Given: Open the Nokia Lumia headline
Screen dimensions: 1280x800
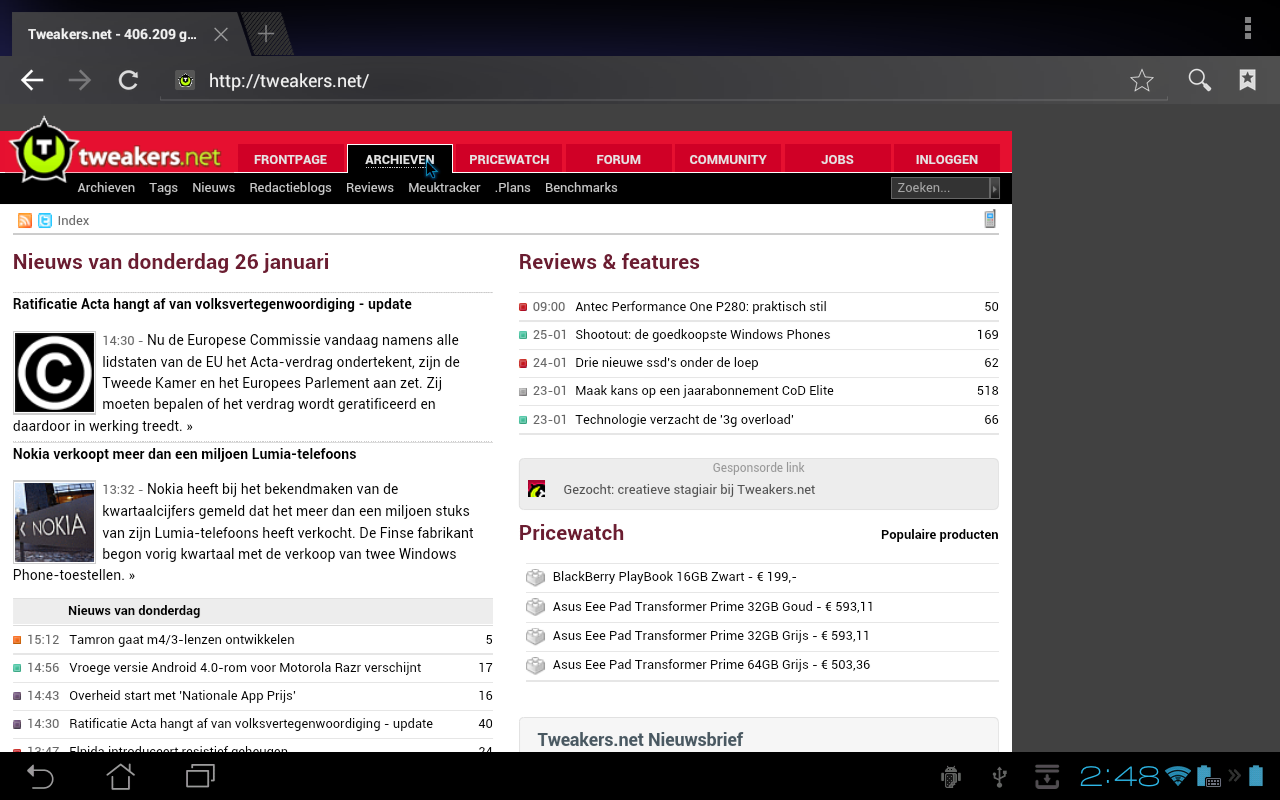Looking at the screenshot, I should pos(185,454).
